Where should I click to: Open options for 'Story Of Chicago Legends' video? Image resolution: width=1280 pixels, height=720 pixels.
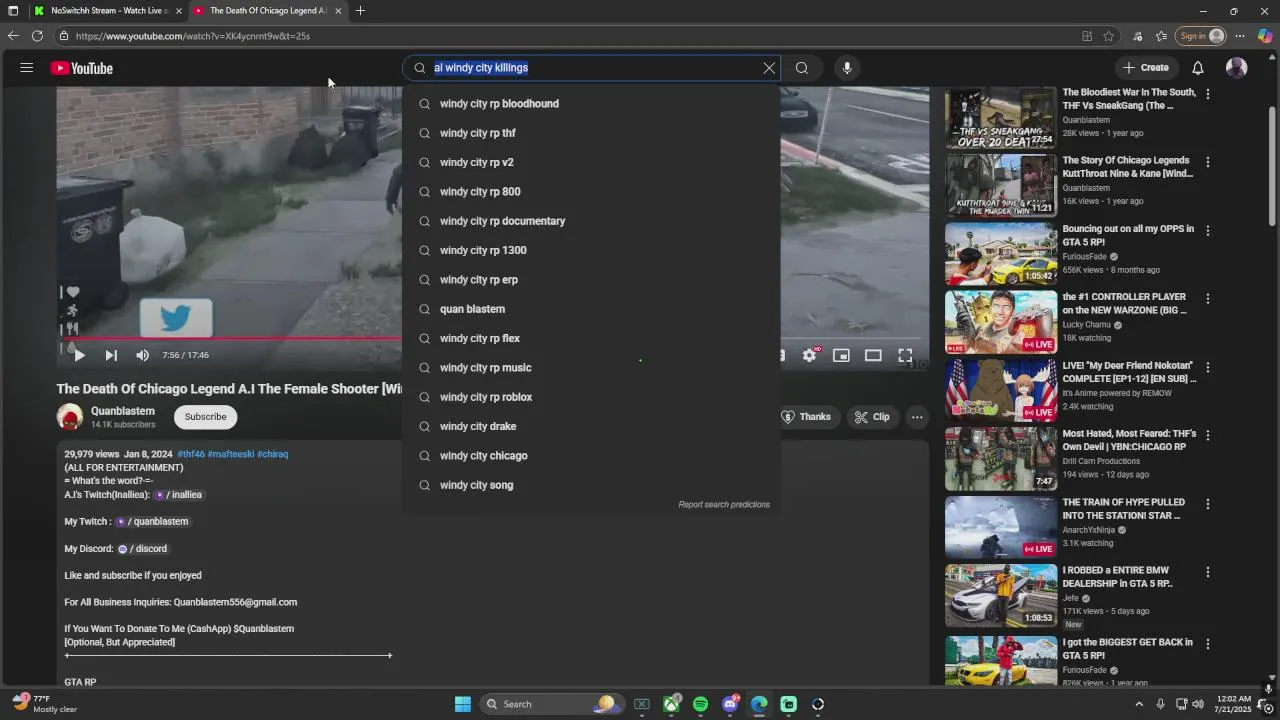pyautogui.click(x=1208, y=162)
